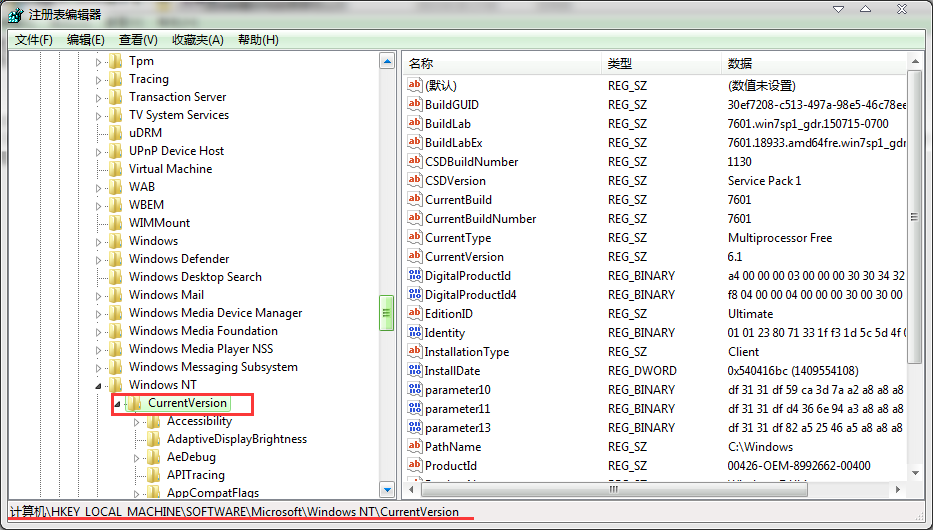Viewport: 933px width, 530px height.
Task: Select the Virtual Machine key
Action: 170,169
